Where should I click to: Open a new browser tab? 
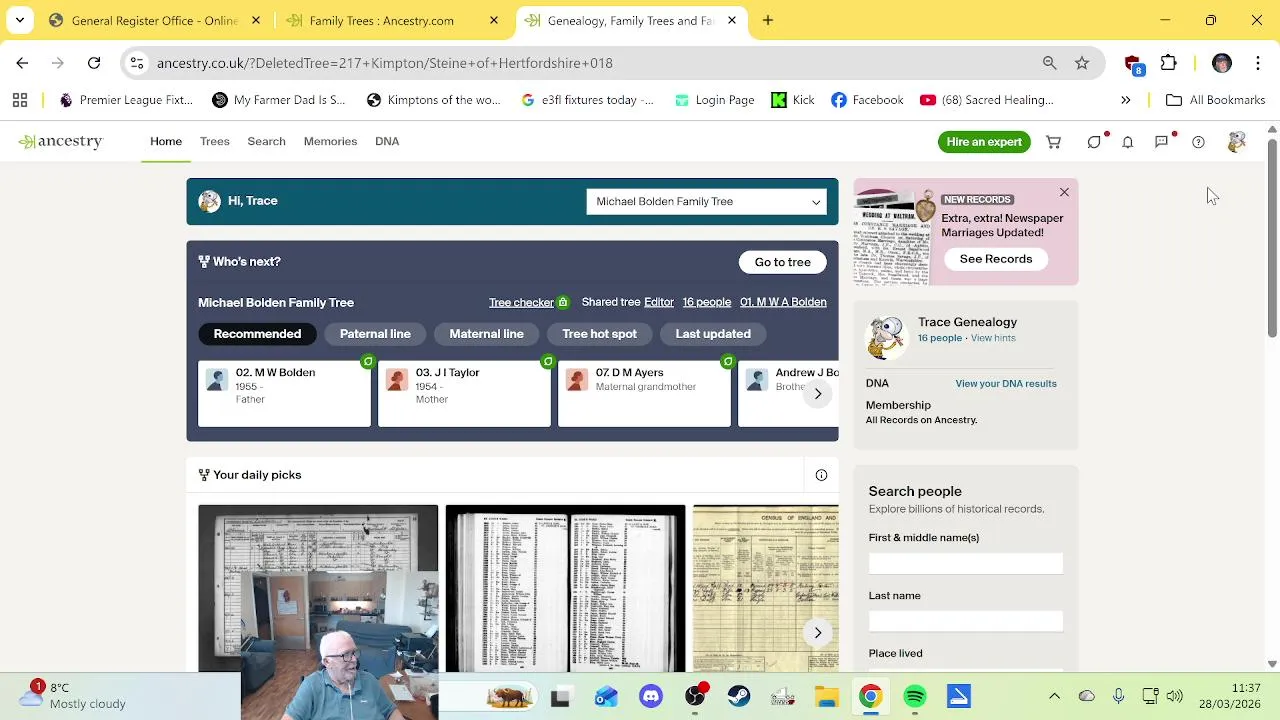tap(768, 20)
